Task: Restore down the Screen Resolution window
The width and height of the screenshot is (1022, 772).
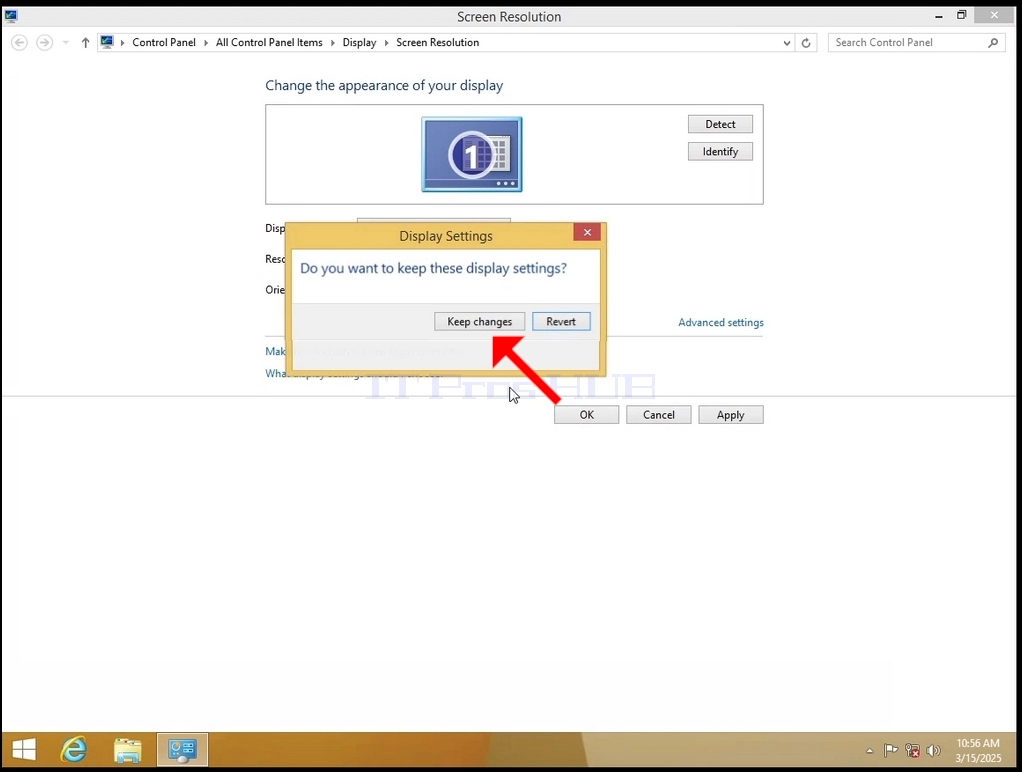Action: click(x=961, y=15)
